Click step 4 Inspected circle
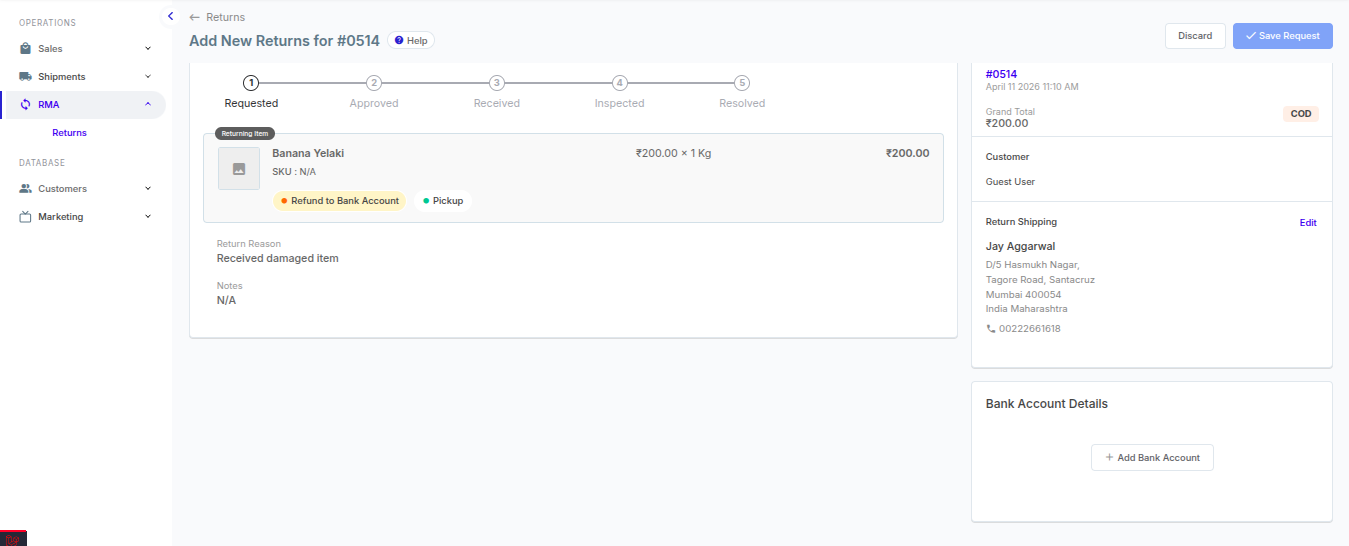The width and height of the screenshot is (1349, 546). tap(620, 83)
